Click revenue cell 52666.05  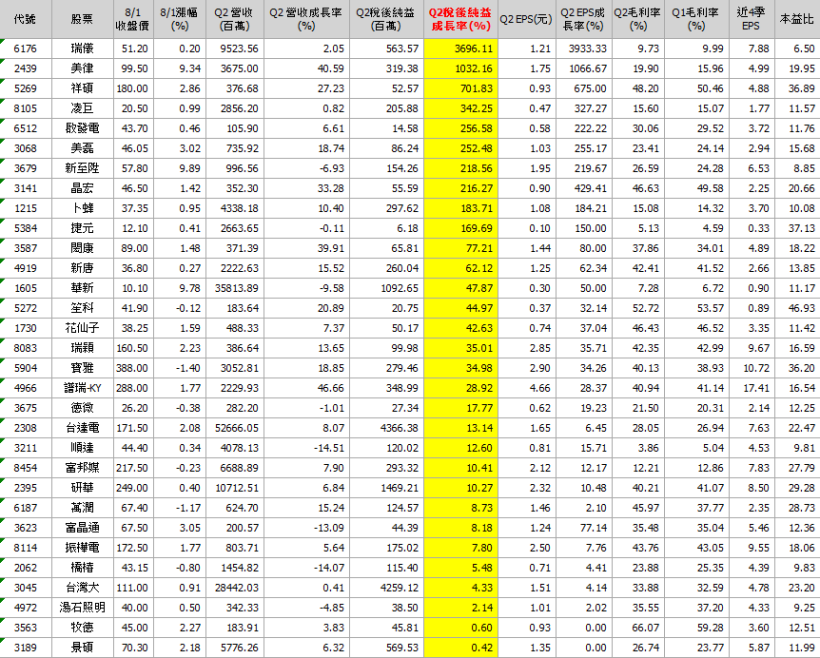(x=234, y=428)
